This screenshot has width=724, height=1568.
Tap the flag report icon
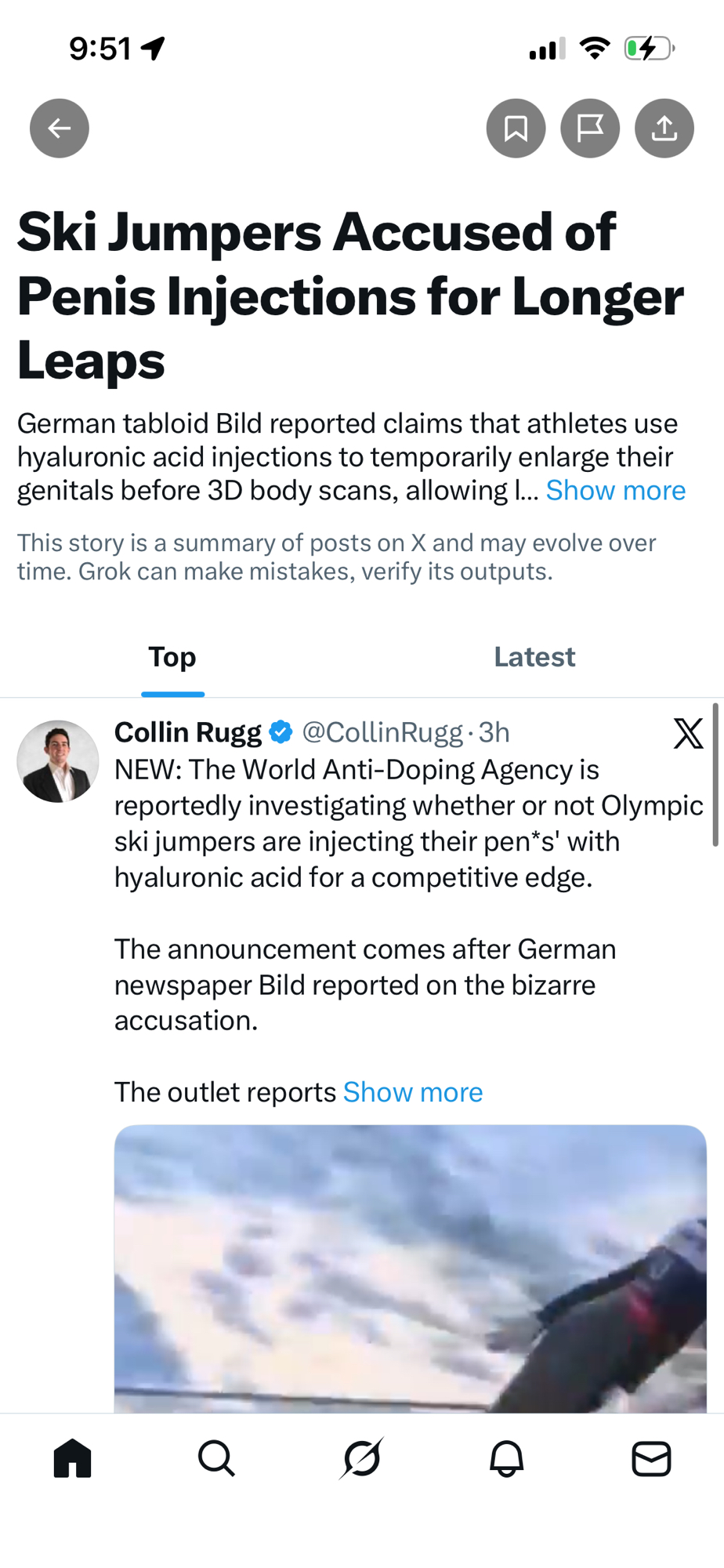[590, 128]
